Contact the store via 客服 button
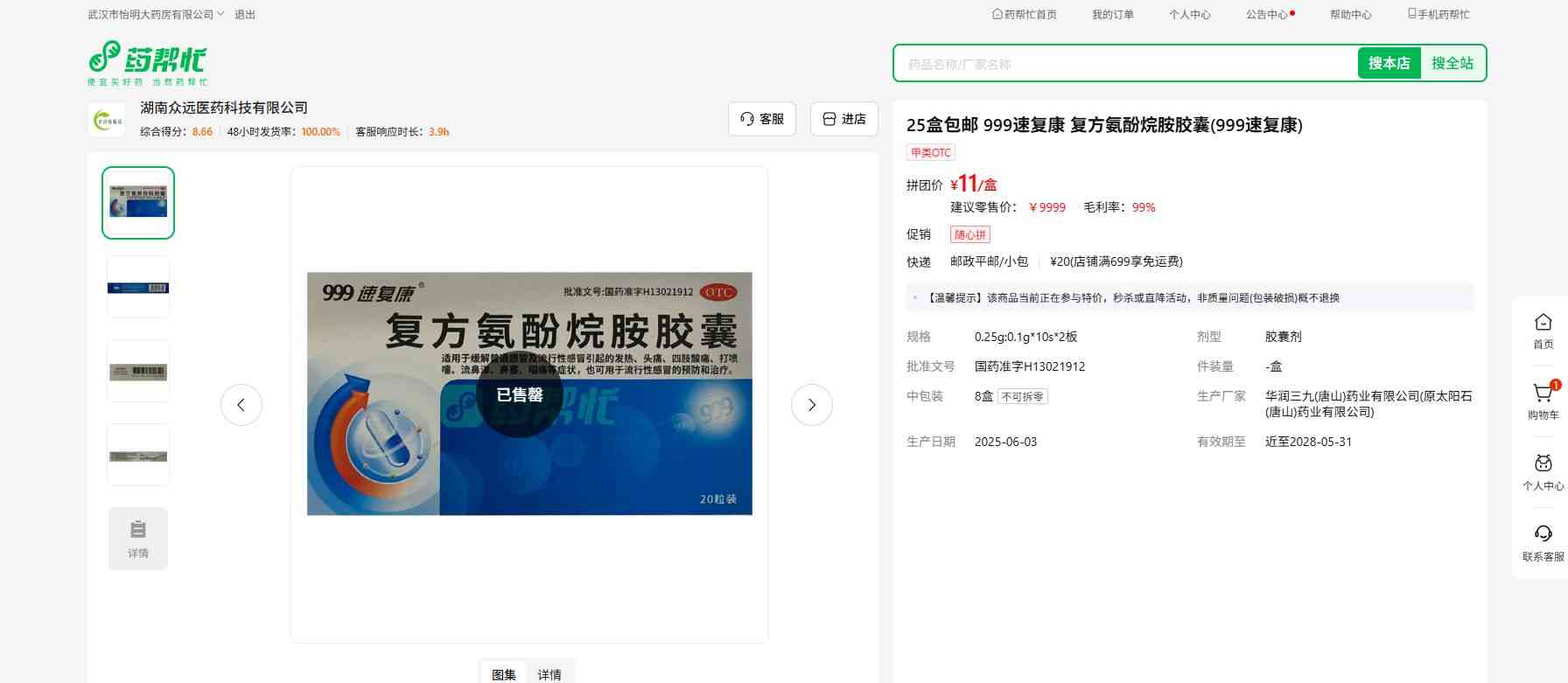The image size is (1568, 683). click(x=761, y=119)
